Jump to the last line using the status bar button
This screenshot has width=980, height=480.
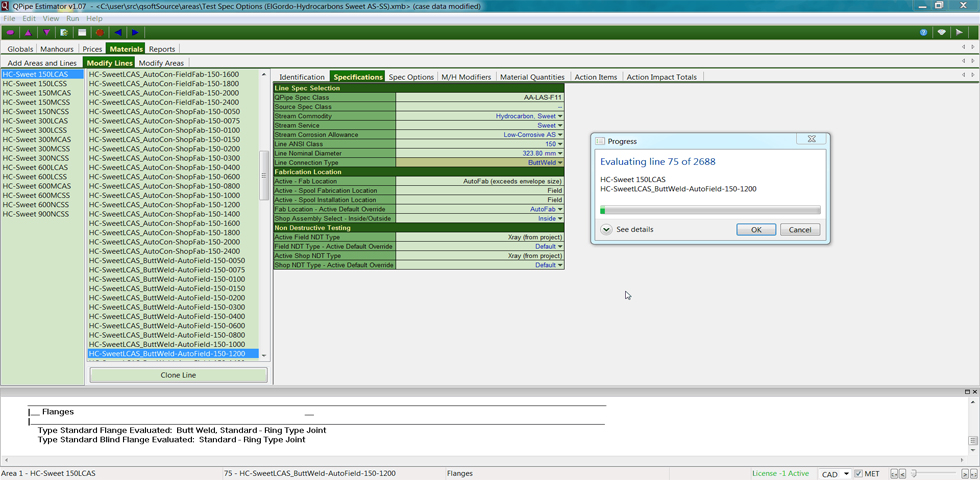click(974, 474)
